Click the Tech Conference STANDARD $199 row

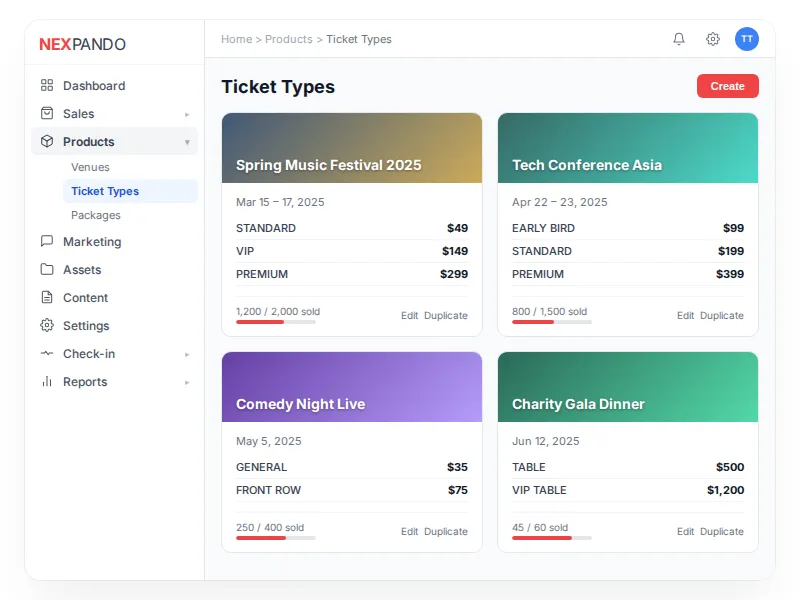(x=628, y=251)
